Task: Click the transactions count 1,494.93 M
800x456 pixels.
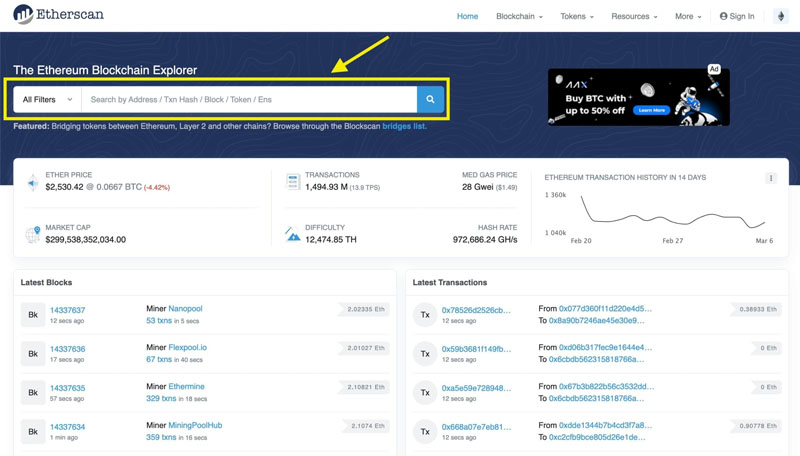Action: point(327,187)
